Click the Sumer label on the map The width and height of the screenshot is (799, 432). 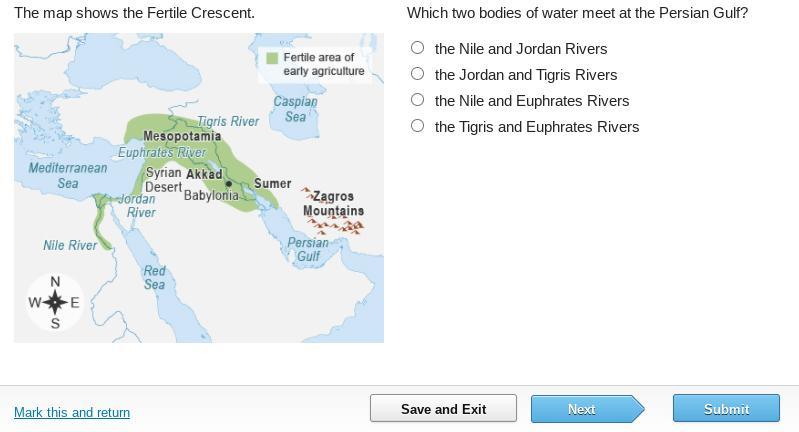coord(272,184)
